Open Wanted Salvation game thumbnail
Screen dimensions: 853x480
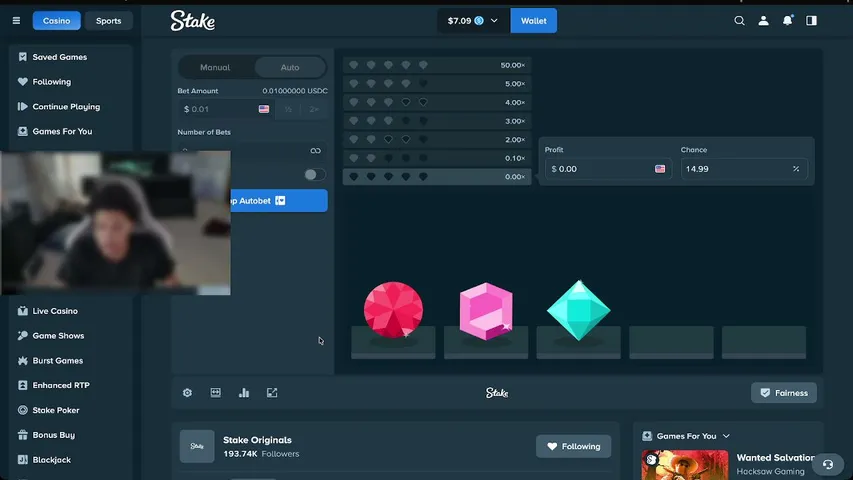tap(684, 465)
